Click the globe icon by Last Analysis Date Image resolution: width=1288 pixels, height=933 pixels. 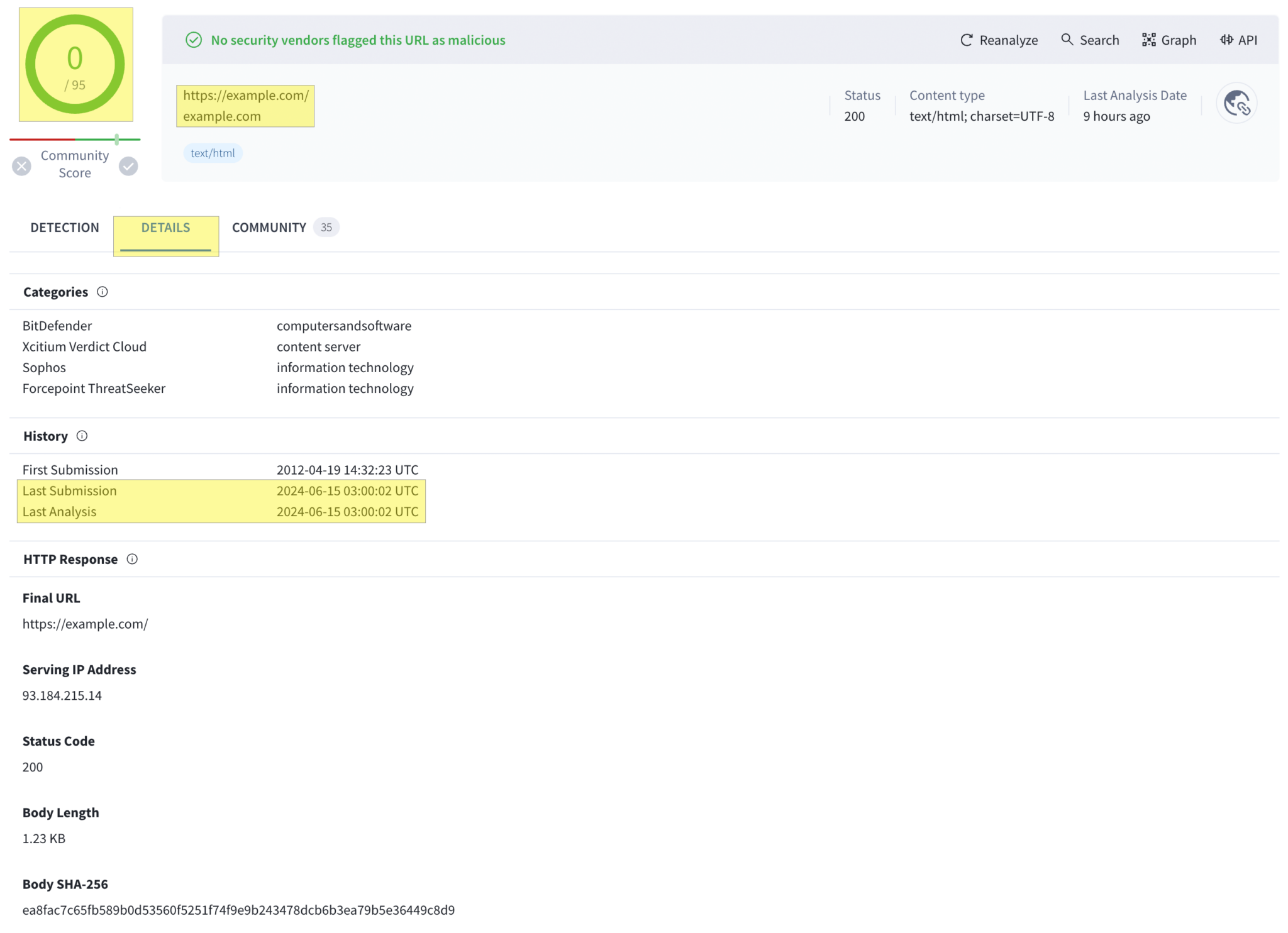tap(1236, 102)
